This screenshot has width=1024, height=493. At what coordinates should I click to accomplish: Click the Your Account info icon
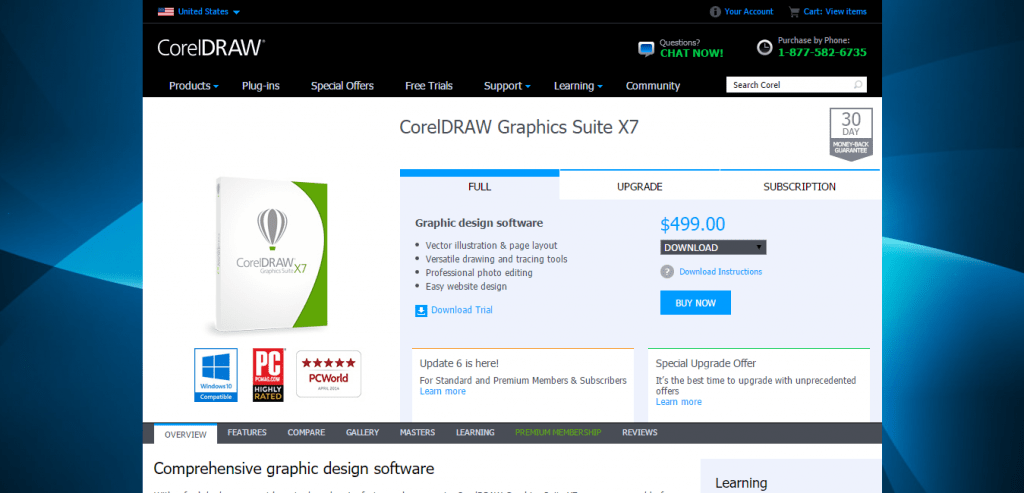(x=715, y=12)
